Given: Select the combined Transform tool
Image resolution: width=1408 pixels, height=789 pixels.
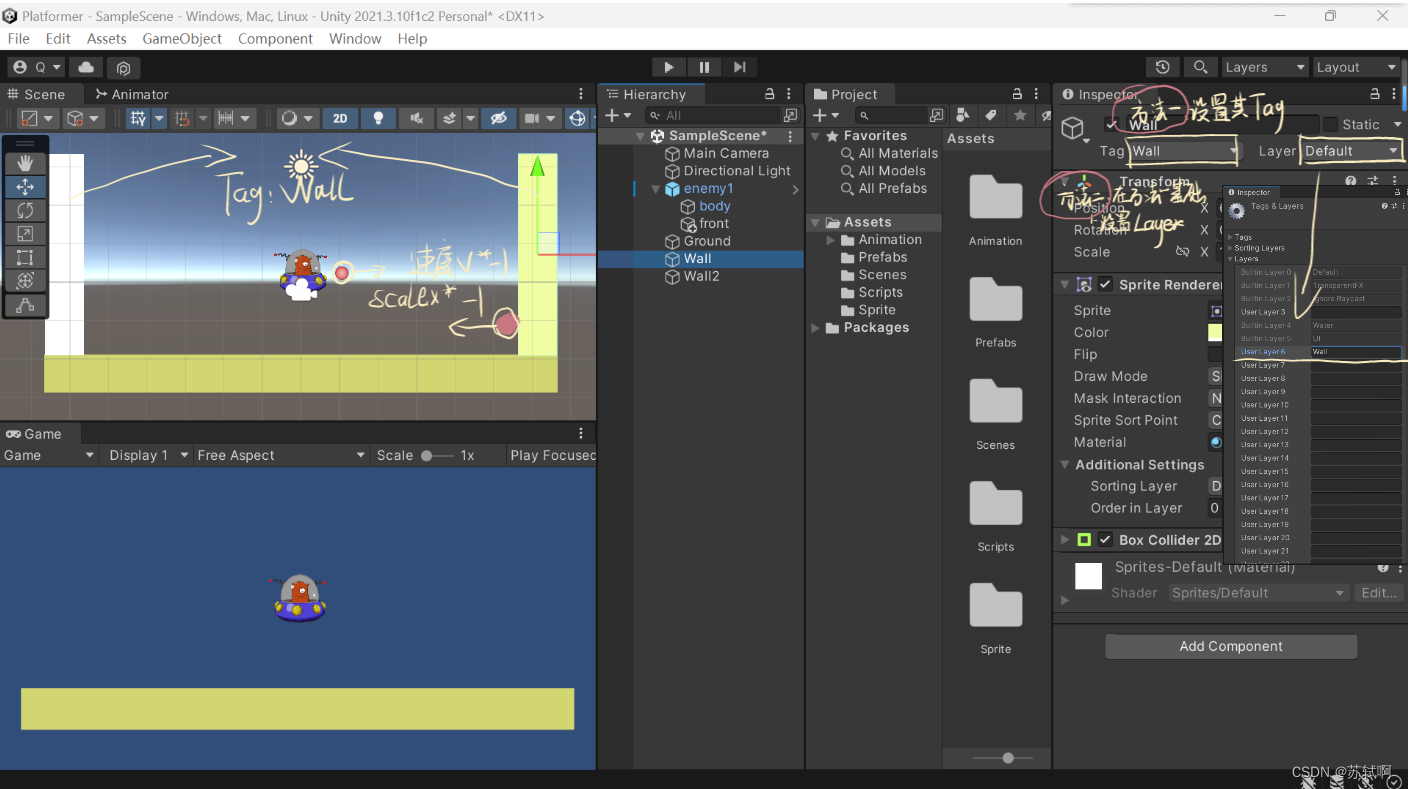Looking at the screenshot, I should coord(25,280).
